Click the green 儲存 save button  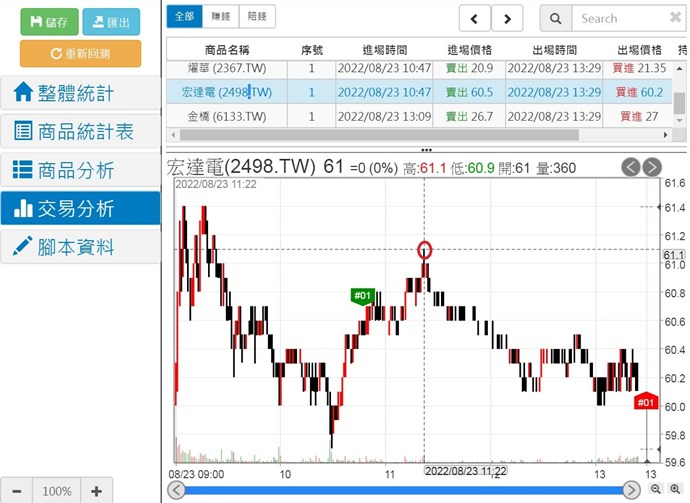[49, 22]
